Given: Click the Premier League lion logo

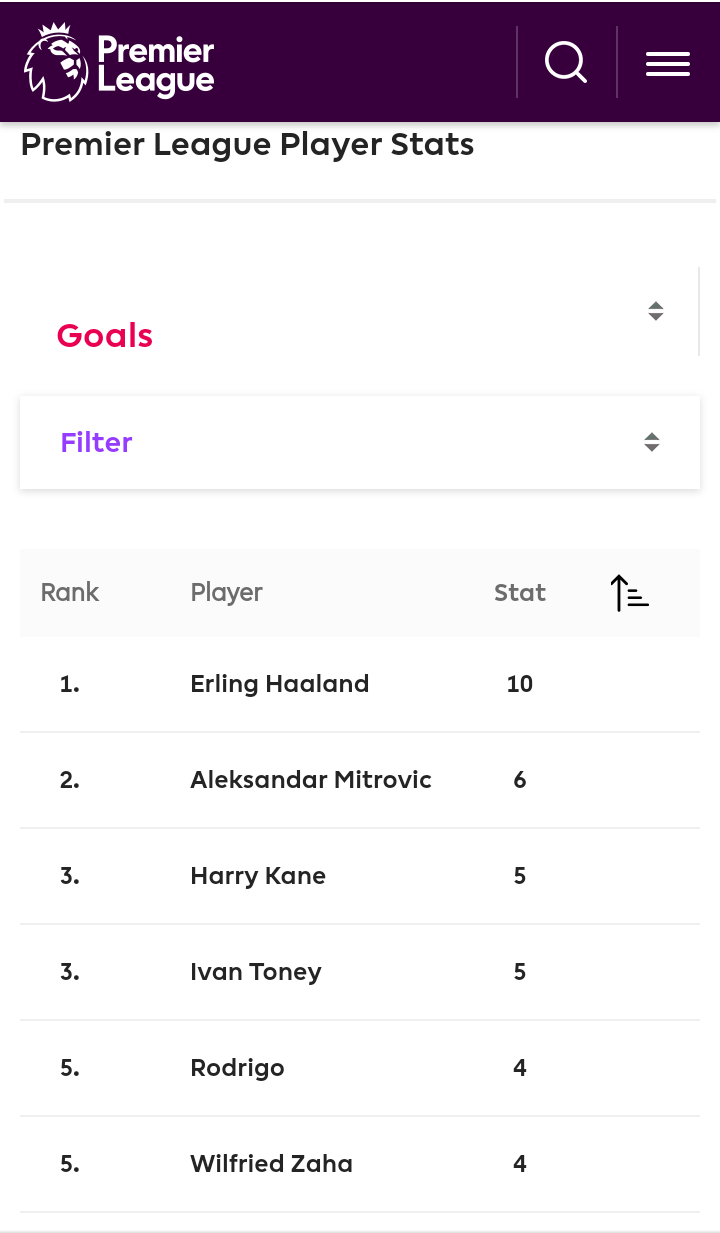Looking at the screenshot, I should [x=56, y=62].
